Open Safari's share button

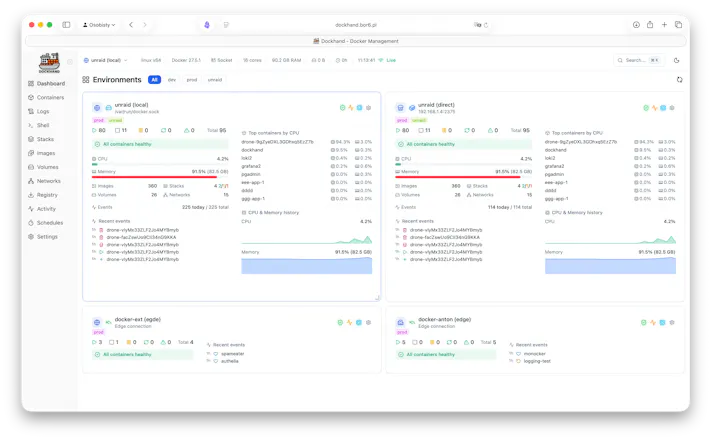pos(650,25)
